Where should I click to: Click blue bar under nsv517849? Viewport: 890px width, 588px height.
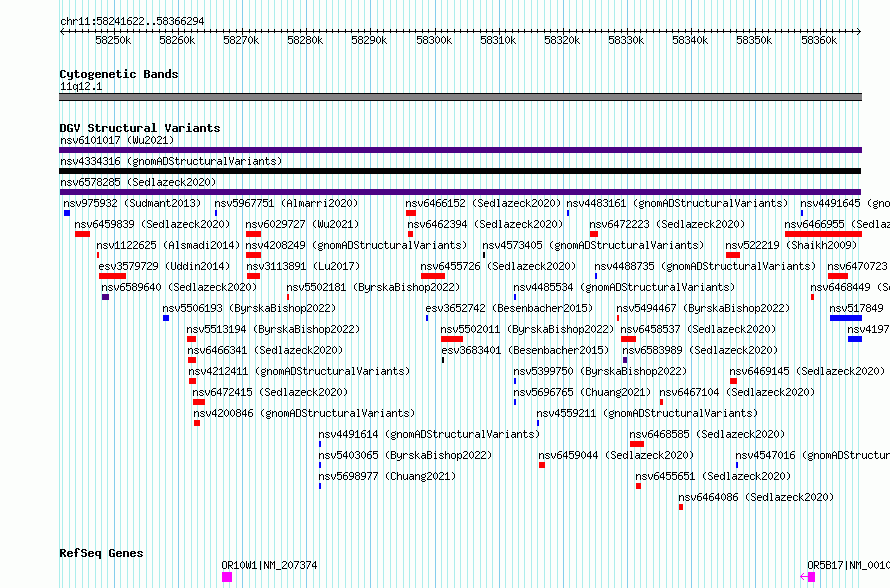pyautogui.click(x=846, y=318)
